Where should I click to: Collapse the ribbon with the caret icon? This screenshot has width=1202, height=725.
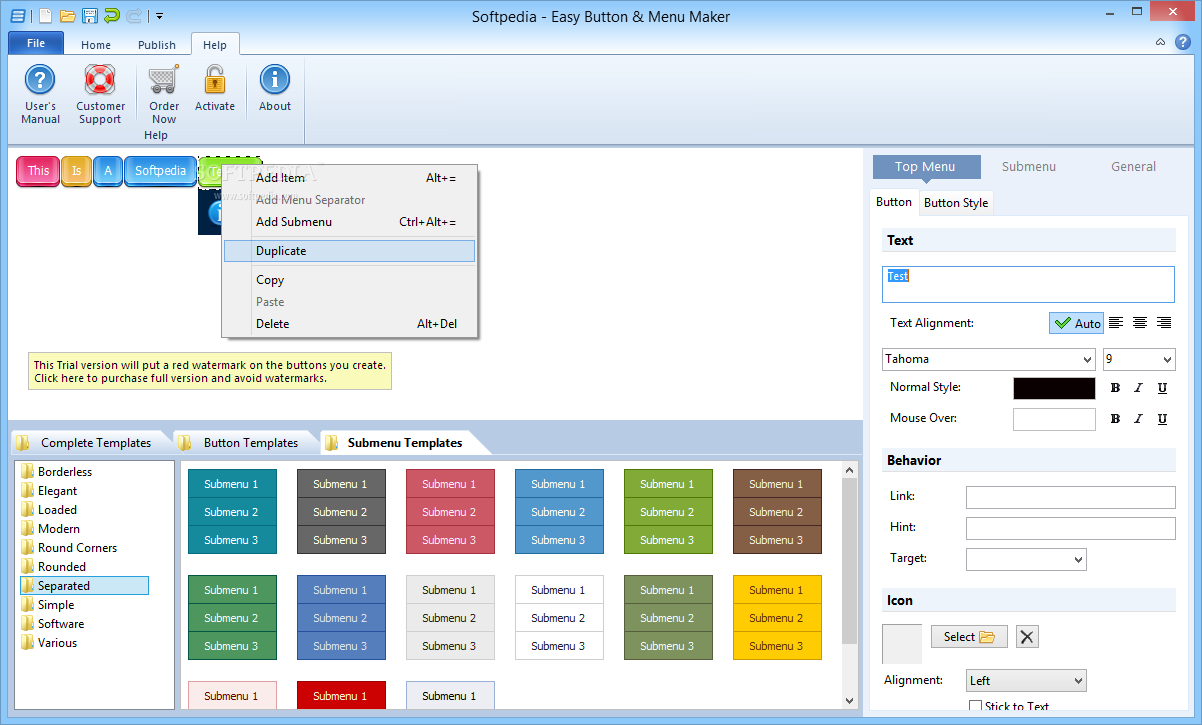click(x=1160, y=43)
